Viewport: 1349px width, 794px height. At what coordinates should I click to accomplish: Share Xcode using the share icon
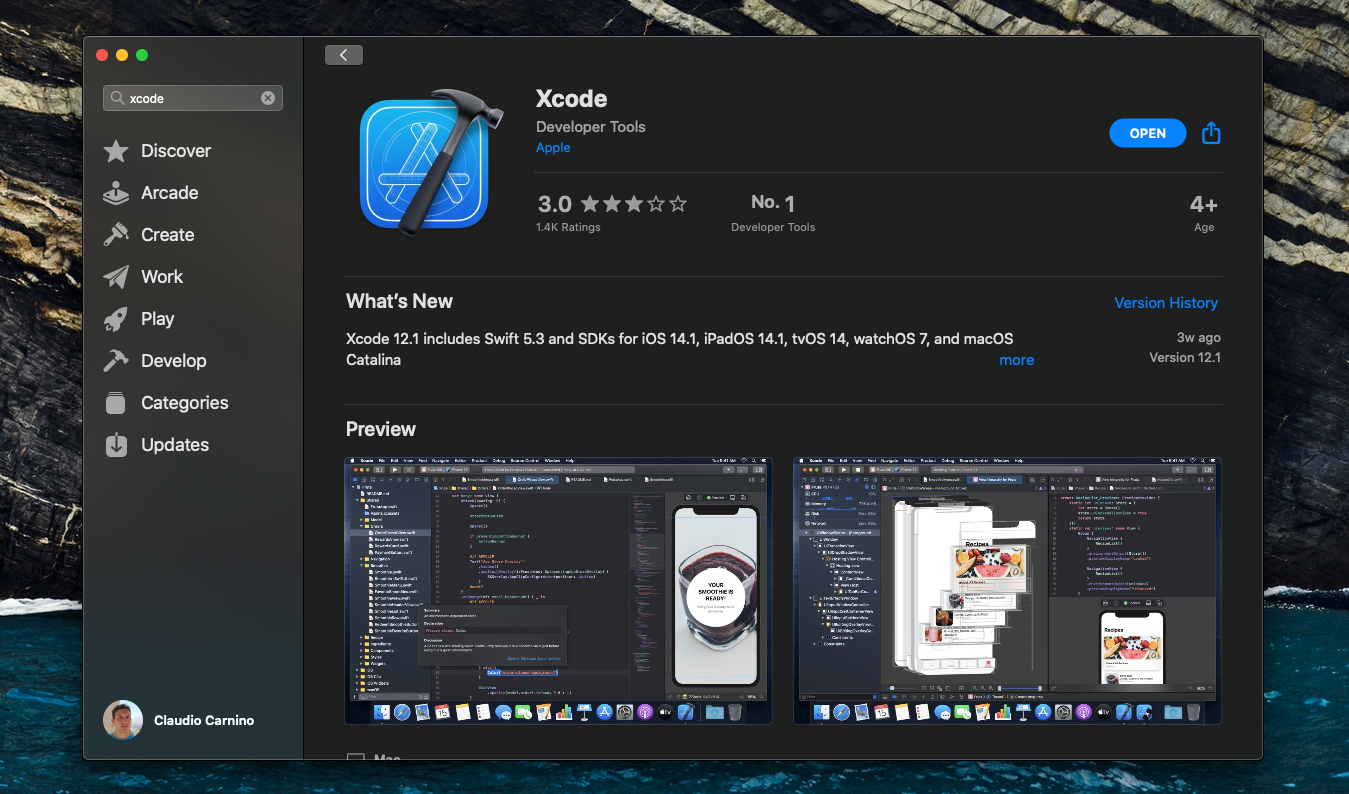coord(1211,132)
